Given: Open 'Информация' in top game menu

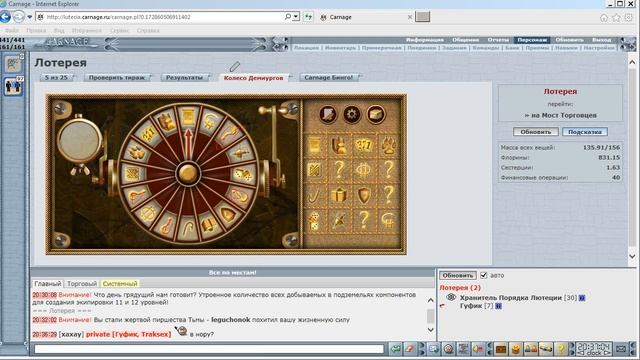Looking at the screenshot, I should pos(424,40).
